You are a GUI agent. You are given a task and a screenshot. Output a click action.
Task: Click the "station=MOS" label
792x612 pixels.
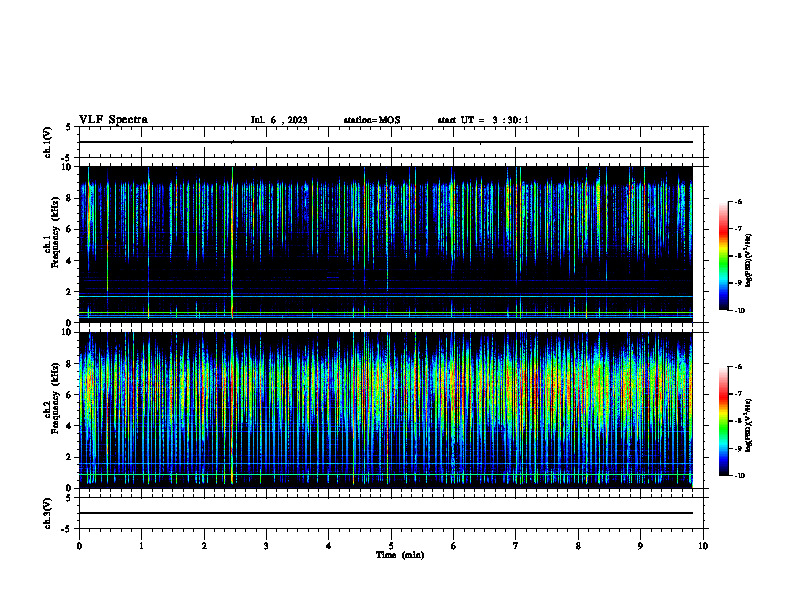pos(372,120)
